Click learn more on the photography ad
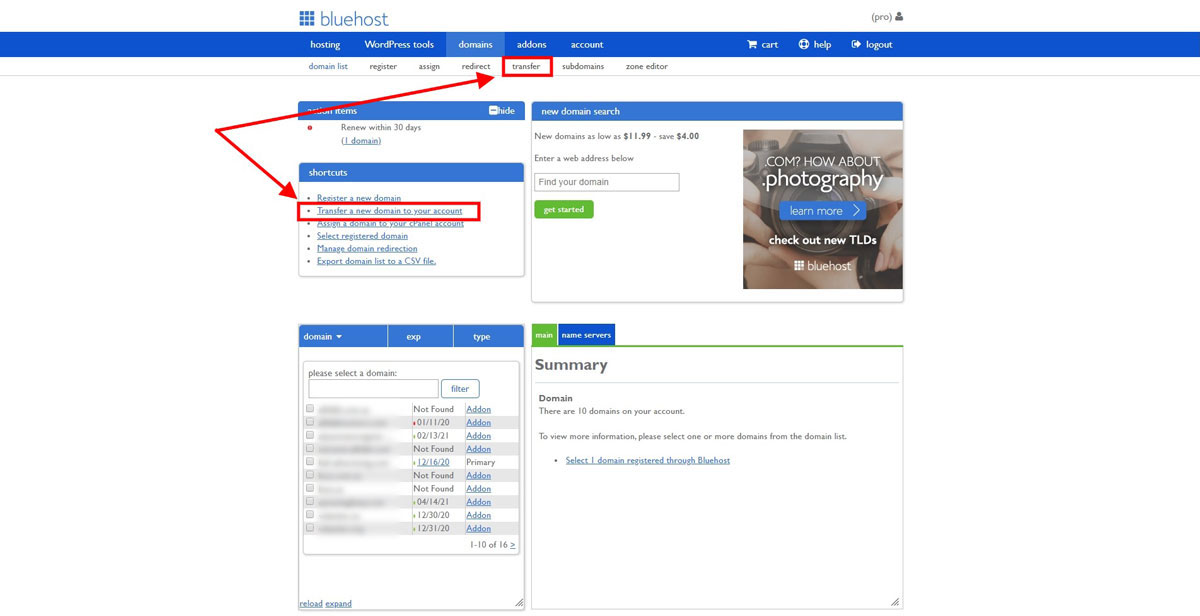 (x=823, y=211)
